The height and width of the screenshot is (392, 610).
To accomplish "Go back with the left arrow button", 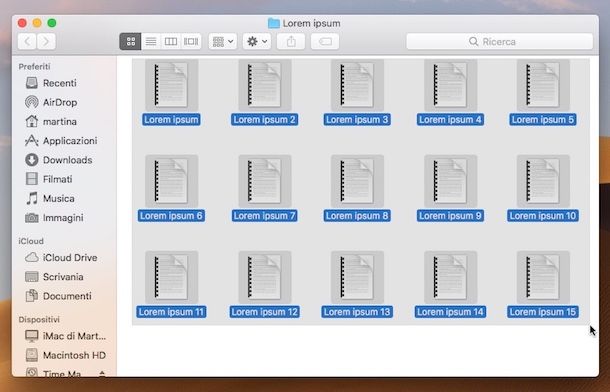I will [27, 41].
